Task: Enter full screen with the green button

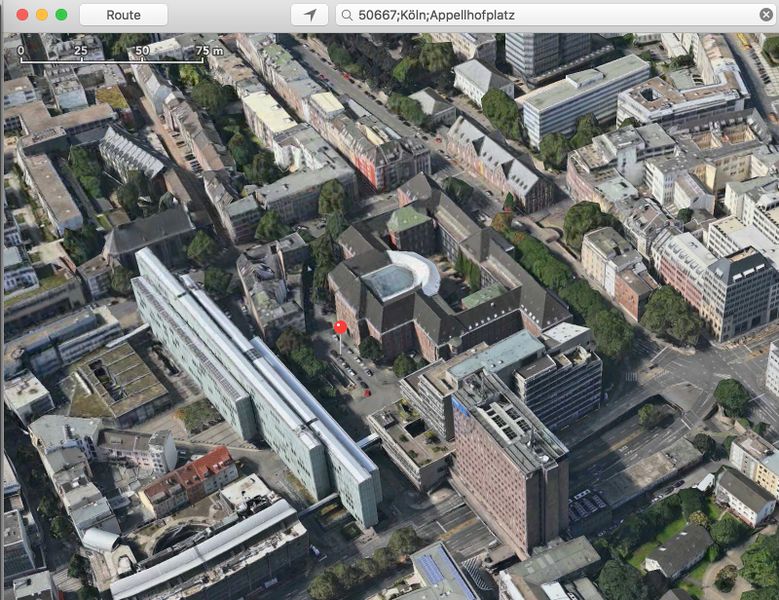Action: tap(61, 15)
